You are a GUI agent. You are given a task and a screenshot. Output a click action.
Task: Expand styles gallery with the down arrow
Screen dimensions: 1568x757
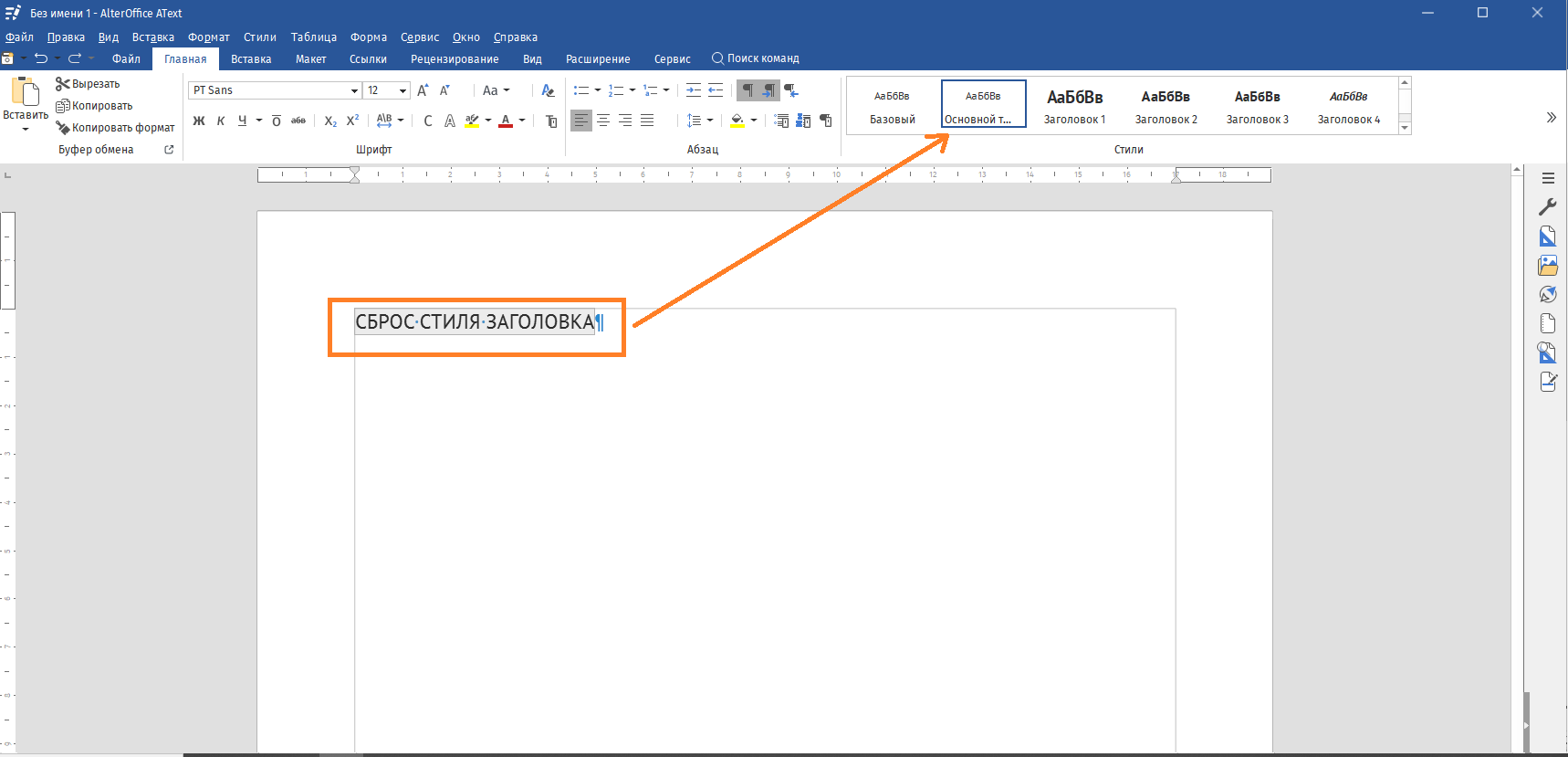point(1405,128)
